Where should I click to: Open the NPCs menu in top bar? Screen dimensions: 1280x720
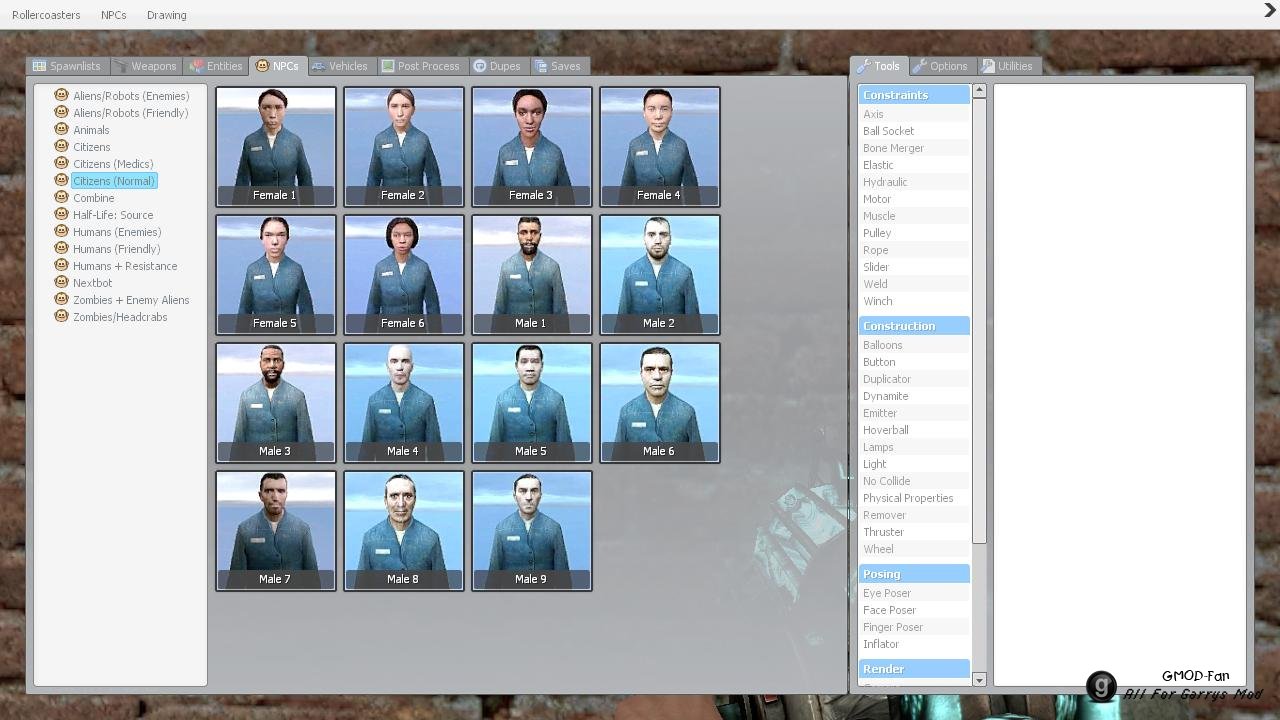[114, 15]
